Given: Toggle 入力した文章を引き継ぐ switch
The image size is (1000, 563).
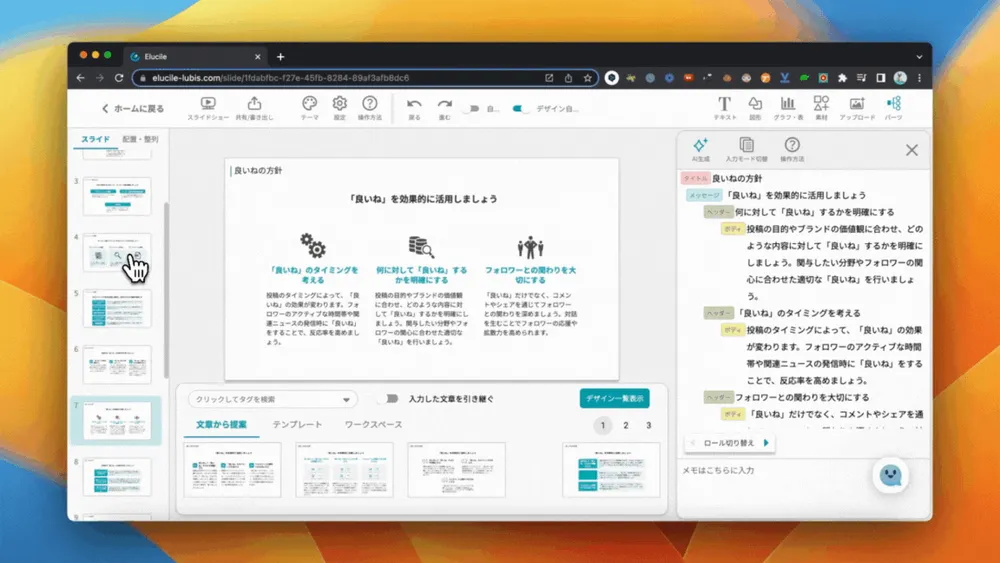Looking at the screenshot, I should tap(388, 398).
